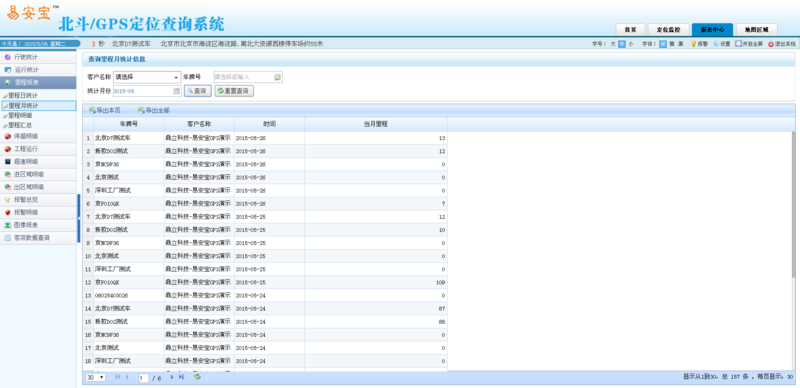The width and height of the screenshot is (800, 388).
Task: Open 出区域明细 in the sidebar
Action: [x=38, y=187]
